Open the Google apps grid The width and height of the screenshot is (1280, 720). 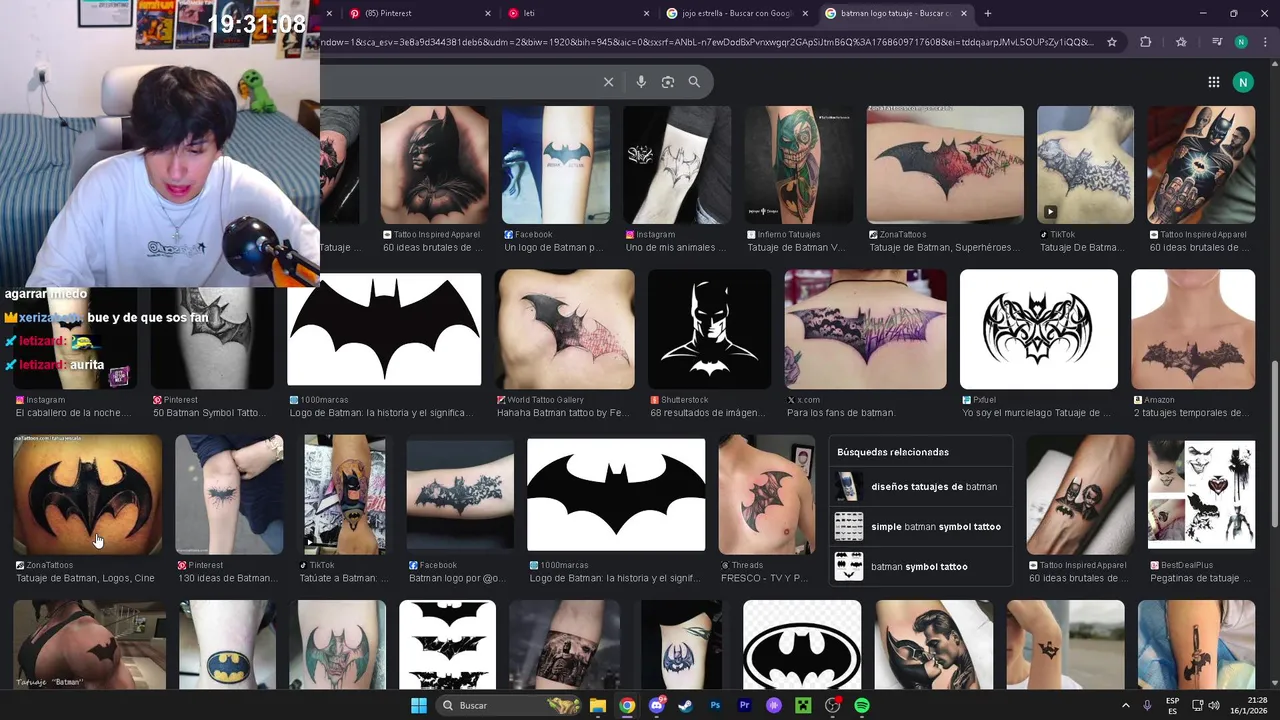click(1213, 82)
